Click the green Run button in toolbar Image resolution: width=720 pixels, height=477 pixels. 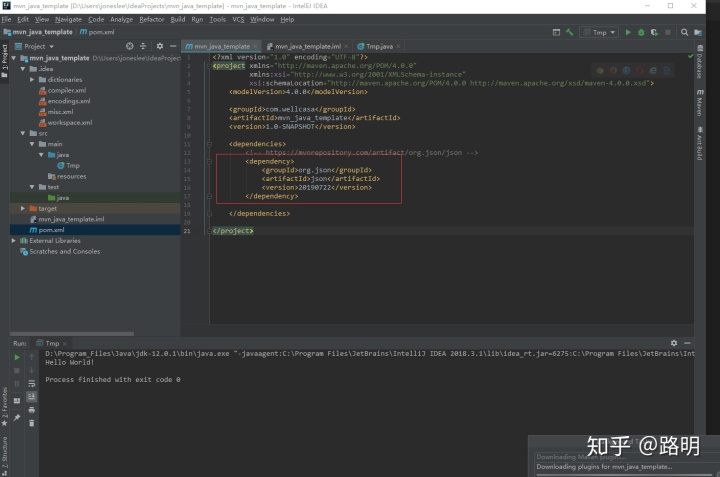(628, 32)
